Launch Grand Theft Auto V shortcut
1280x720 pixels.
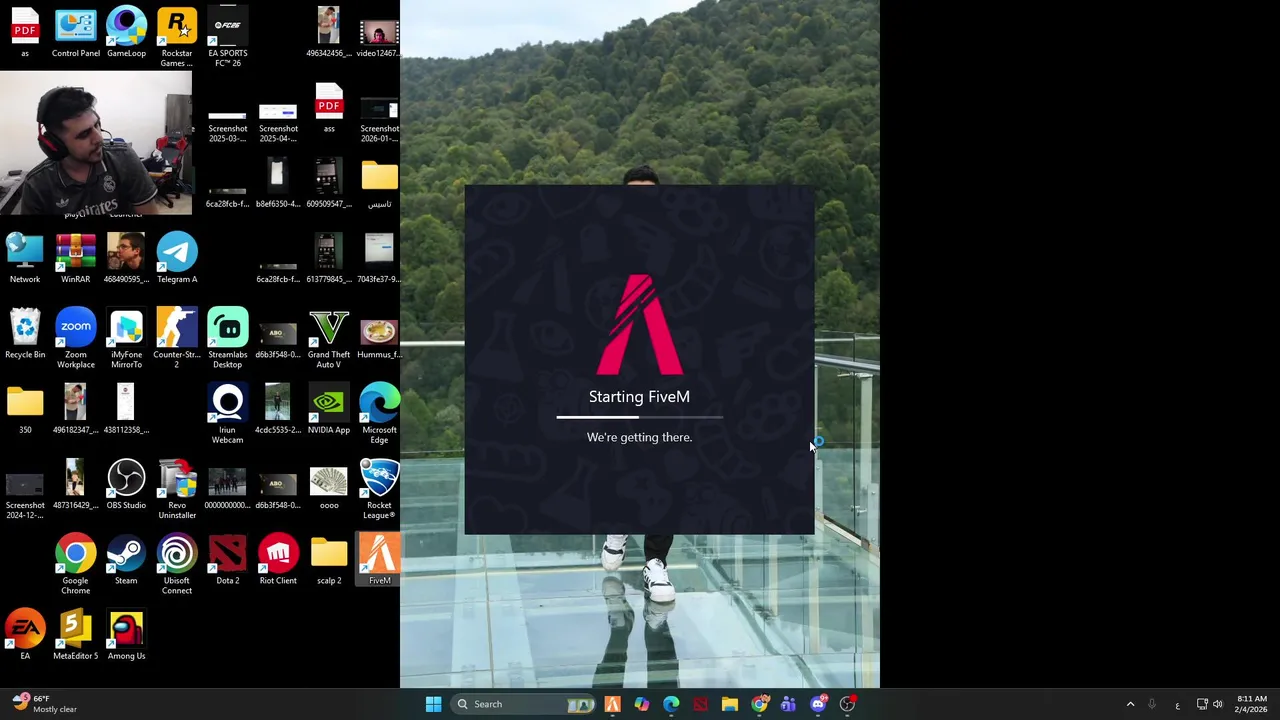pos(329,338)
